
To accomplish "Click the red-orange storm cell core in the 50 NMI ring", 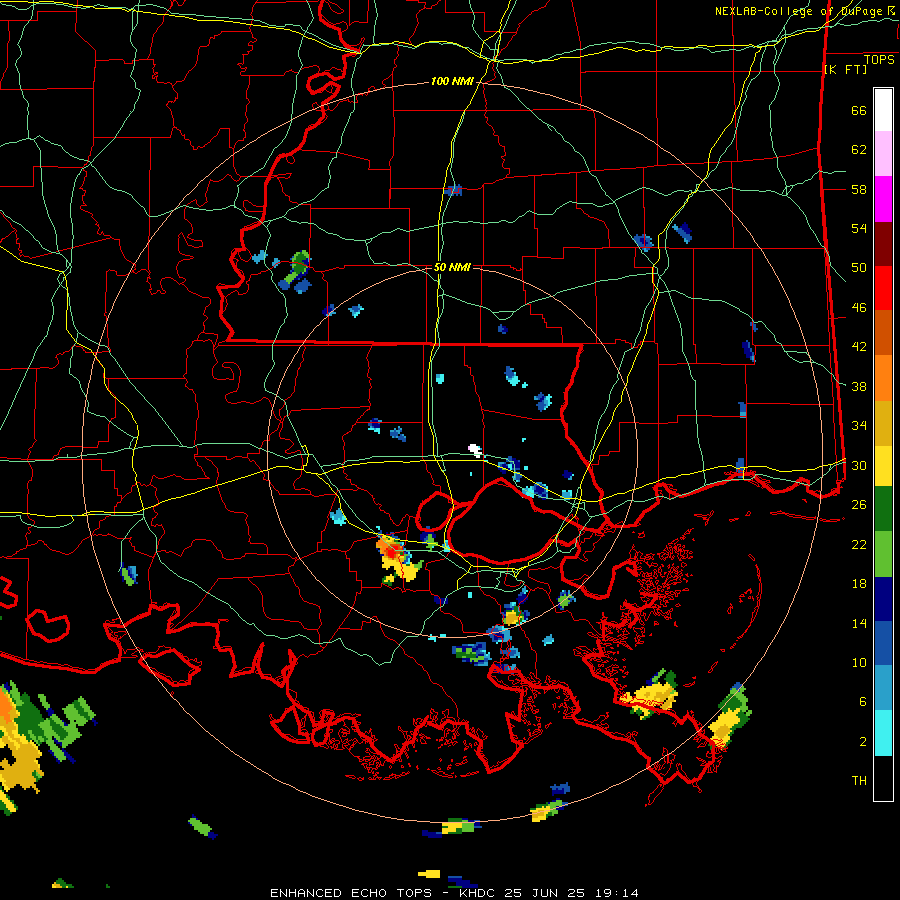I will [x=391, y=551].
